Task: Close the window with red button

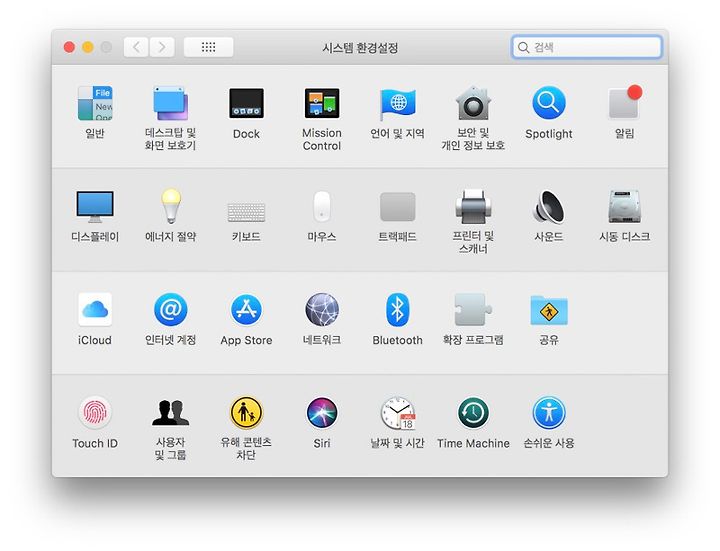Action: point(69,47)
